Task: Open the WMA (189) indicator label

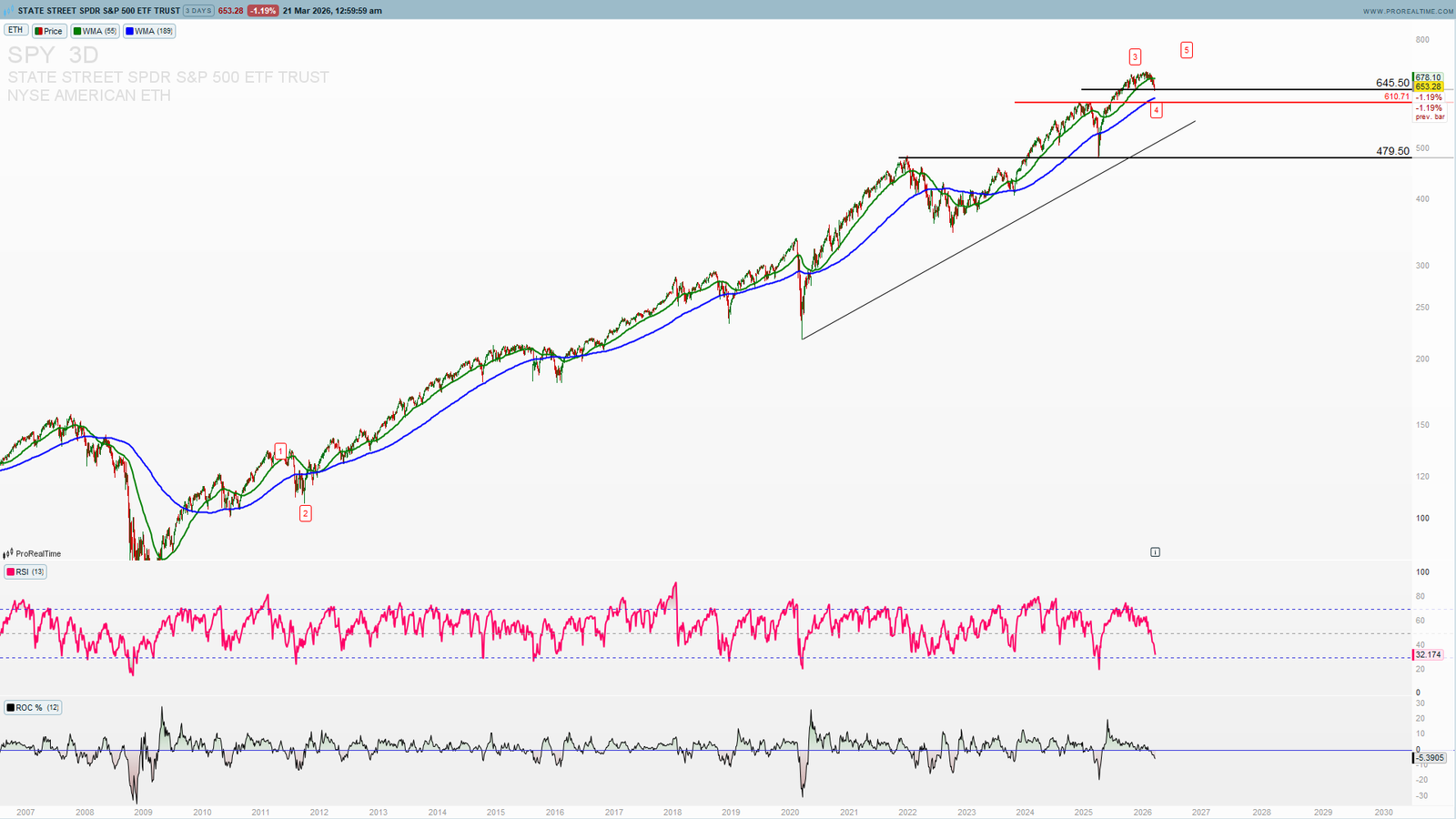Action: (x=150, y=31)
